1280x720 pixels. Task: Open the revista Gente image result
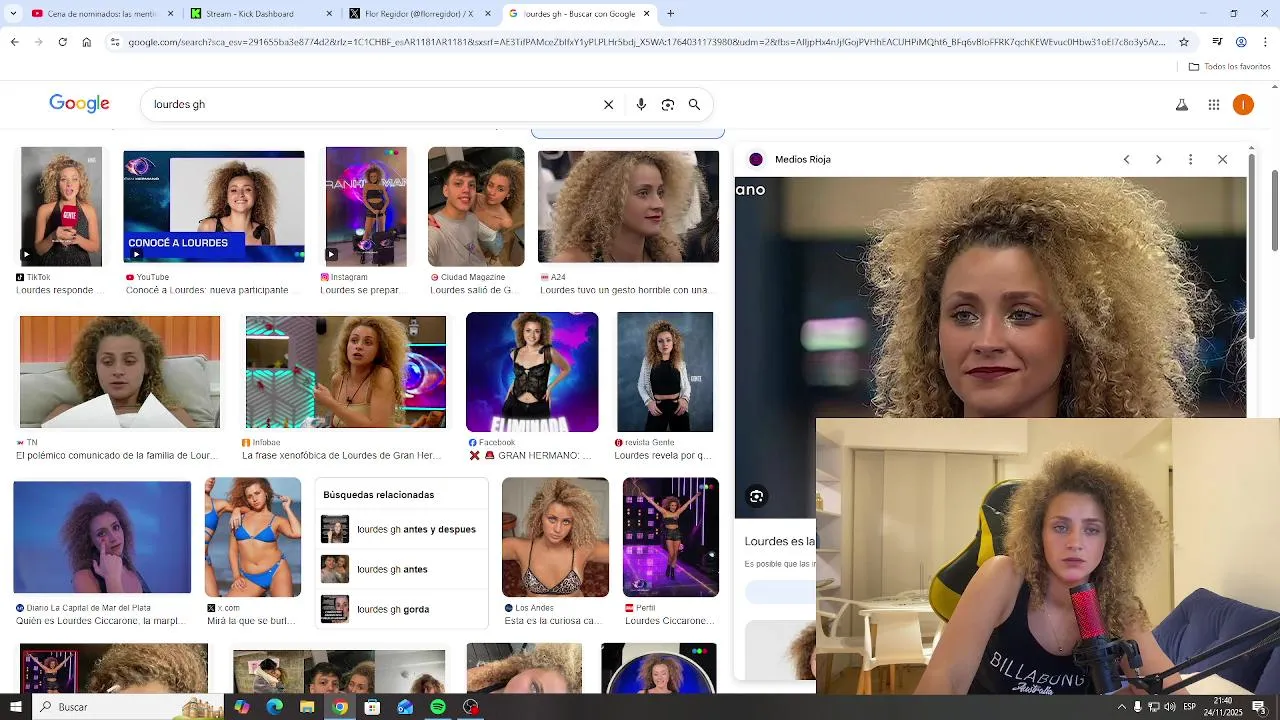665,372
